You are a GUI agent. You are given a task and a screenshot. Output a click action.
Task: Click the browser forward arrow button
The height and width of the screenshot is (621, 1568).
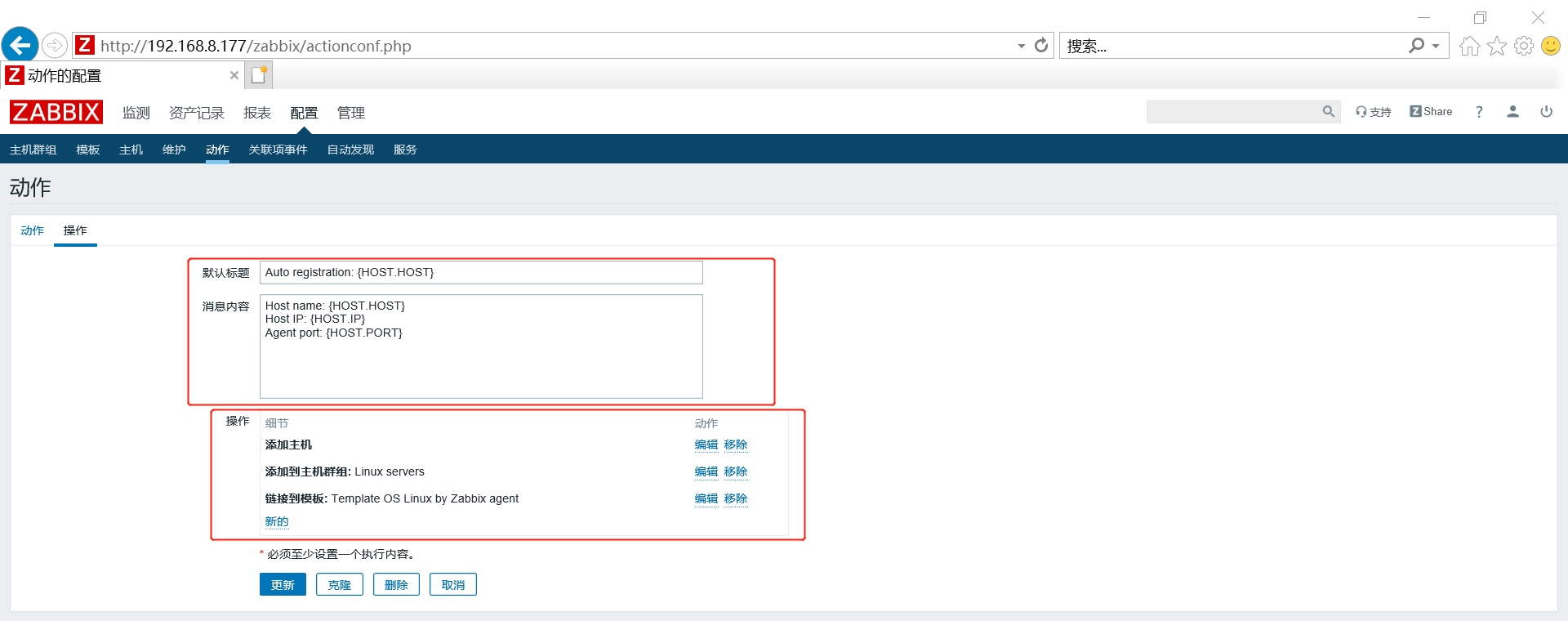54,45
